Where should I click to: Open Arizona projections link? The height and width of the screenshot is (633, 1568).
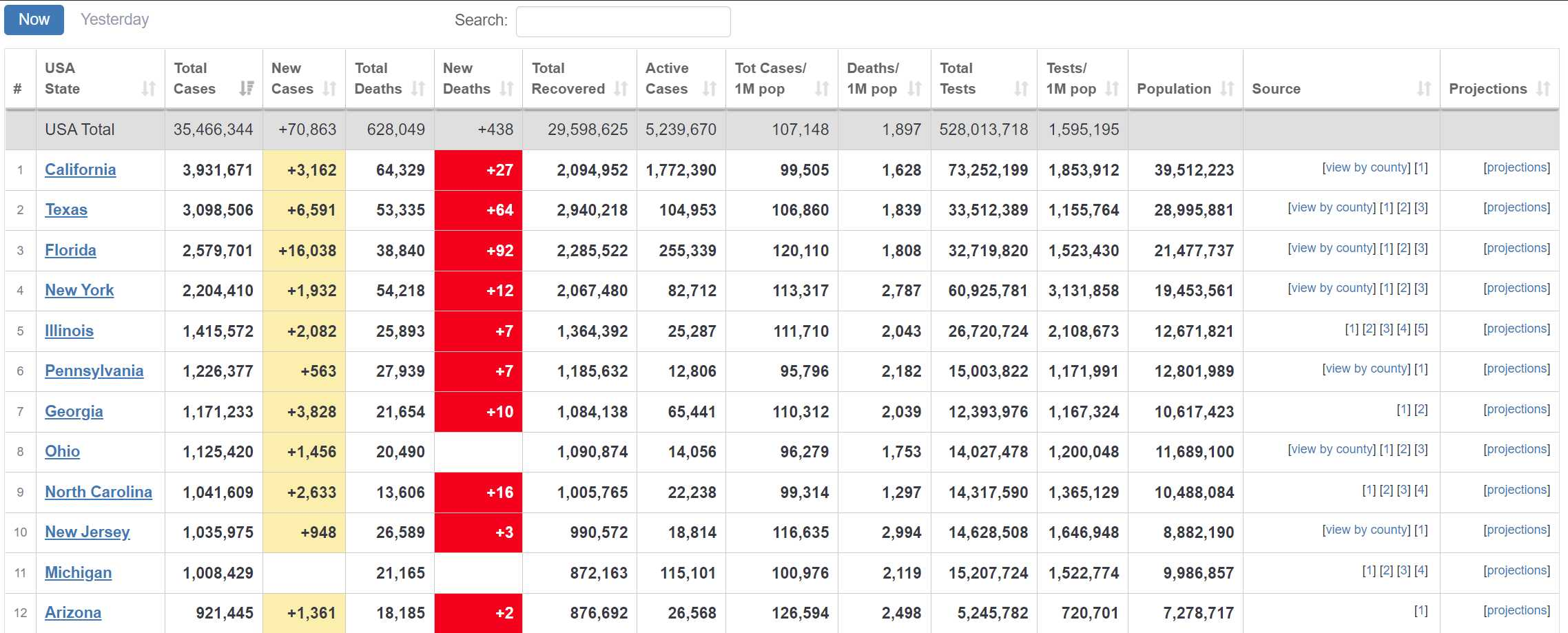(1516, 610)
